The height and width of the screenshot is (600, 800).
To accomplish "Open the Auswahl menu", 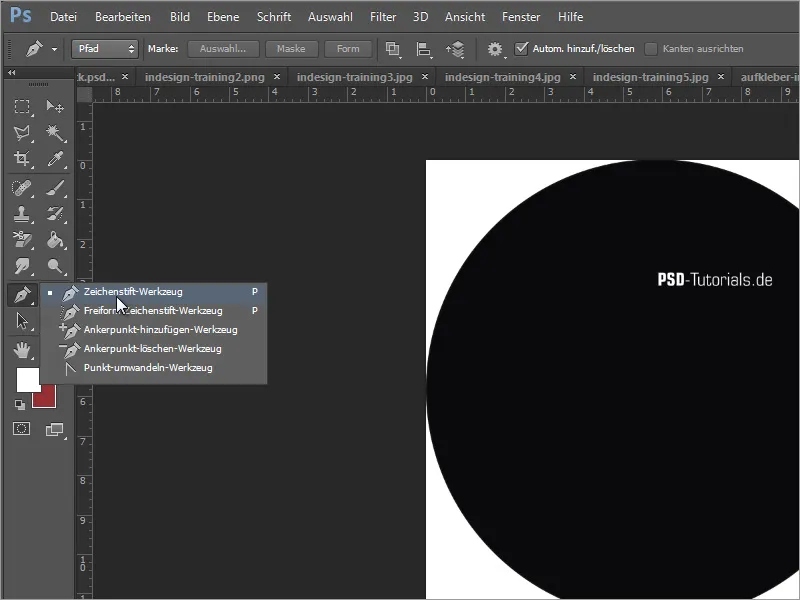I will click(x=330, y=17).
